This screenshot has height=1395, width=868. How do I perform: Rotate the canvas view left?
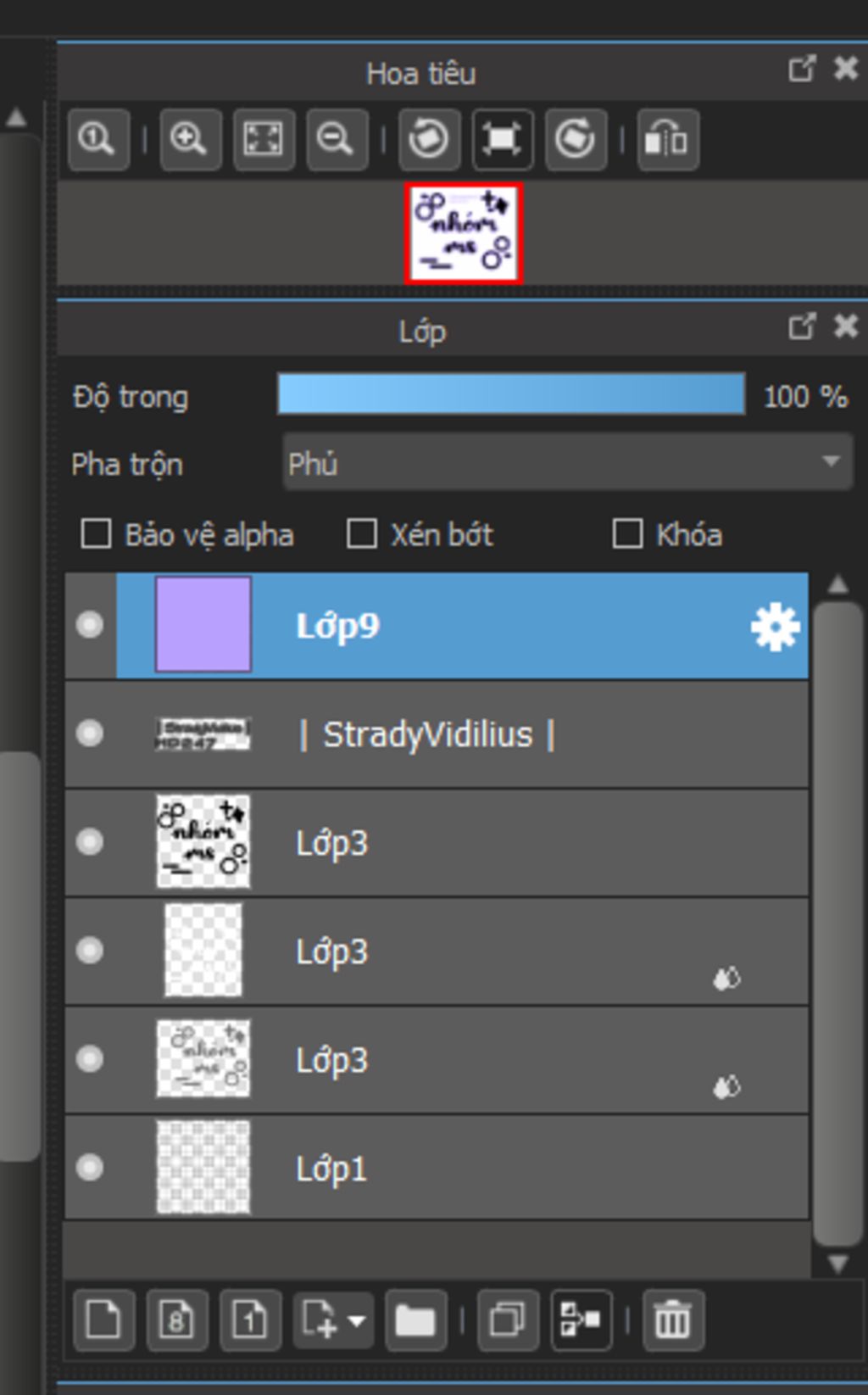(429, 139)
